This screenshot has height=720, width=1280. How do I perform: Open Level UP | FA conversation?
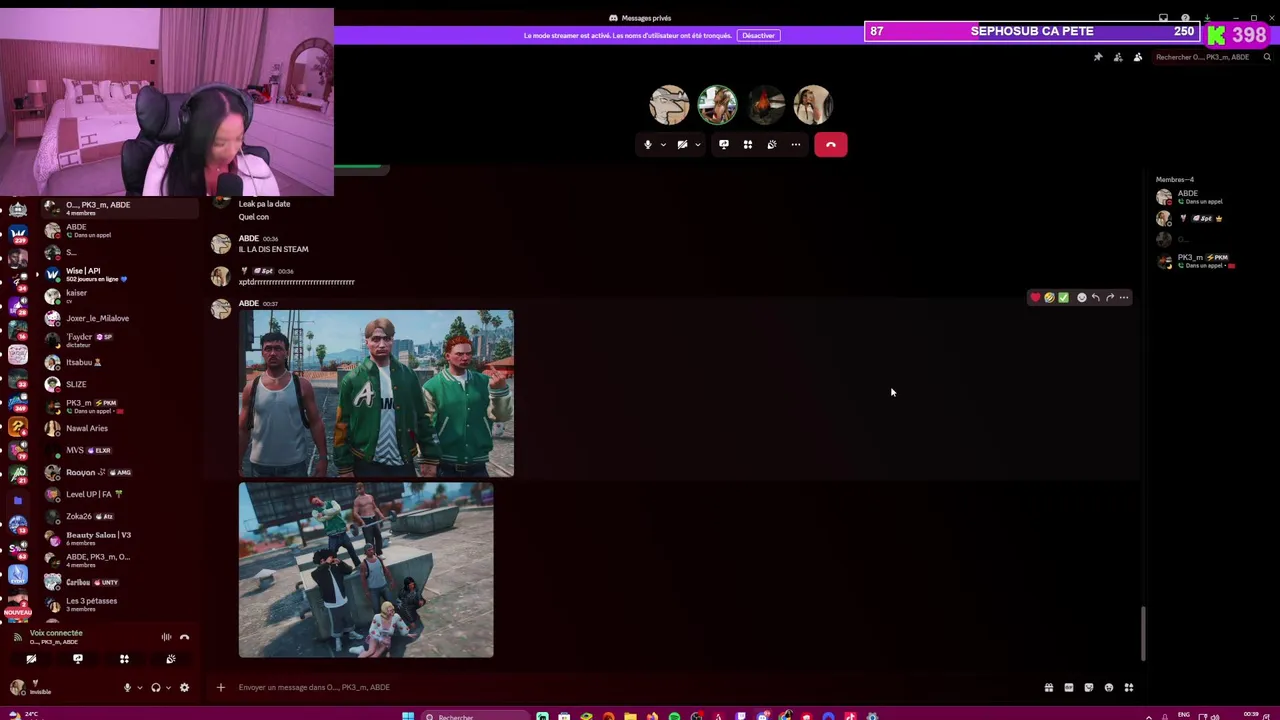[x=120, y=494]
